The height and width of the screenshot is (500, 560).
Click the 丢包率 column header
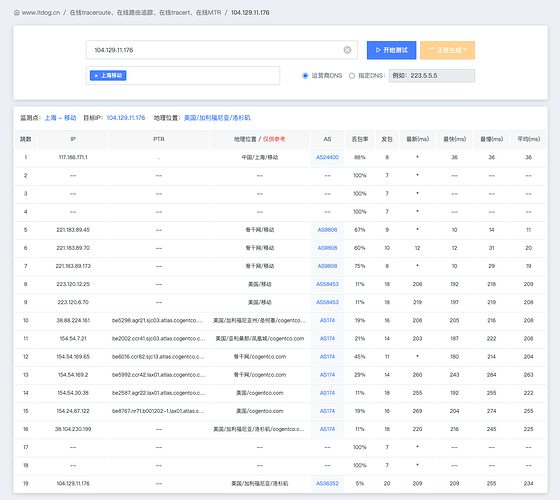click(x=360, y=139)
